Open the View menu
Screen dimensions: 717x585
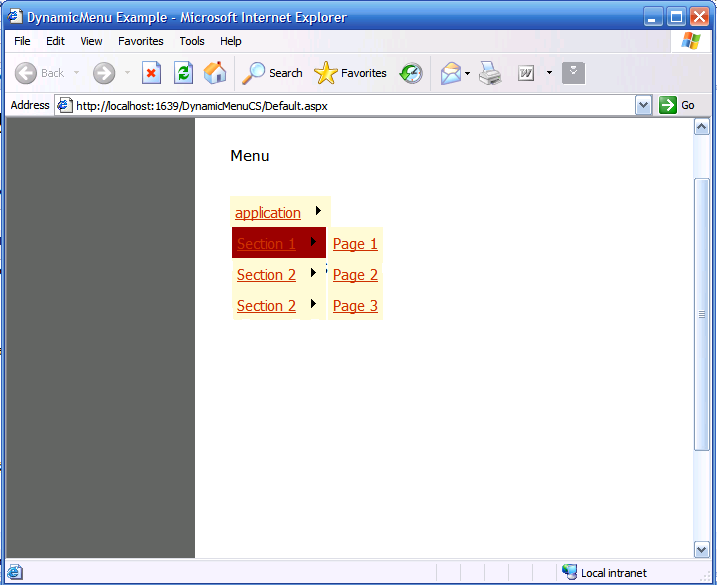tap(91, 41)
